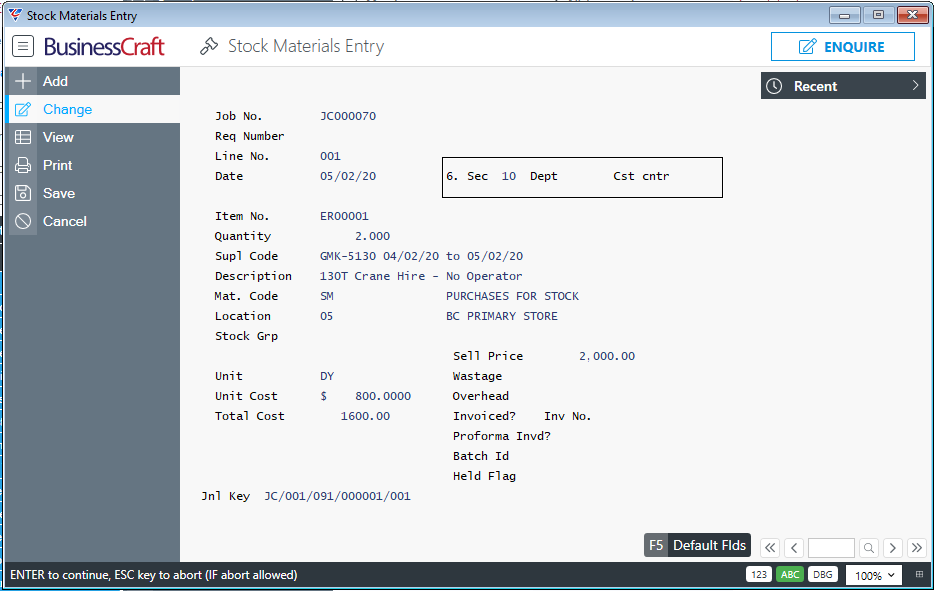Click the Save disk icon
This screenshot has width=936, height=591.
(23, 193)
